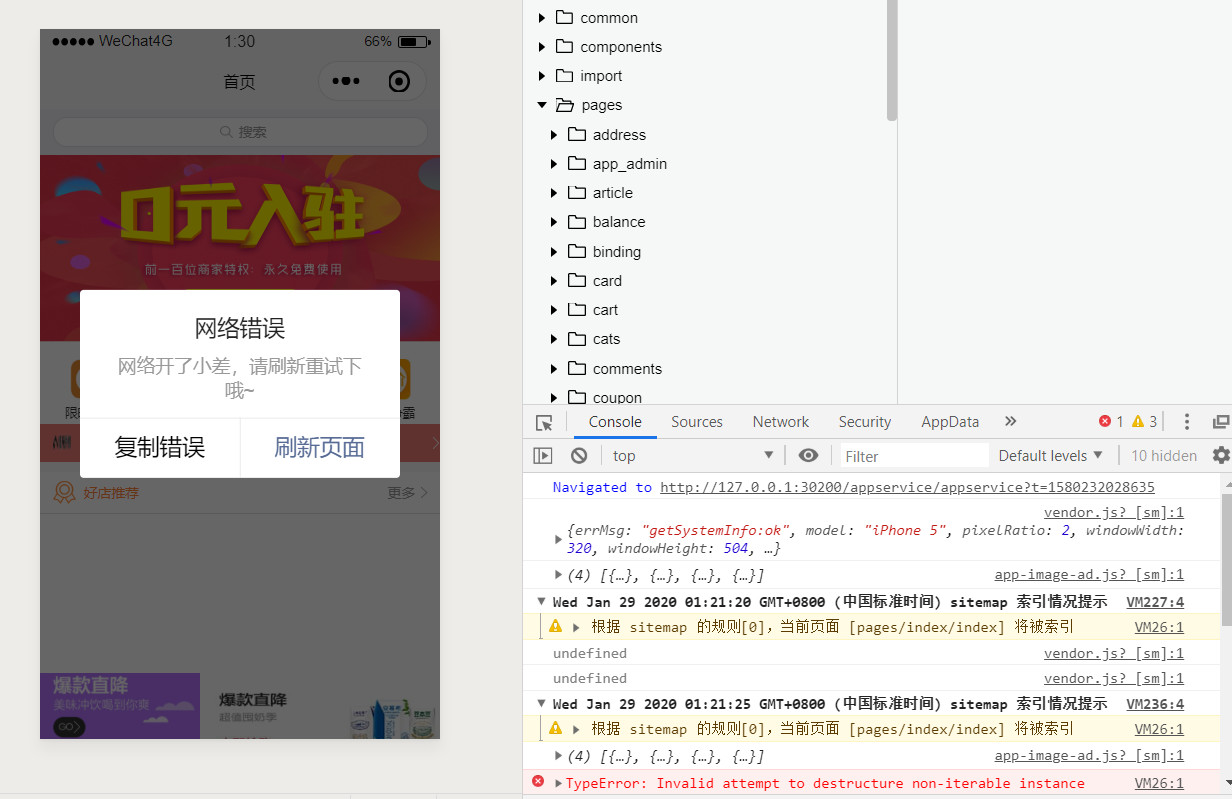The height and width of the screenshot is (799, 1232).
Task: Click the binding folder icon
Action: click(x=577, y=251)
